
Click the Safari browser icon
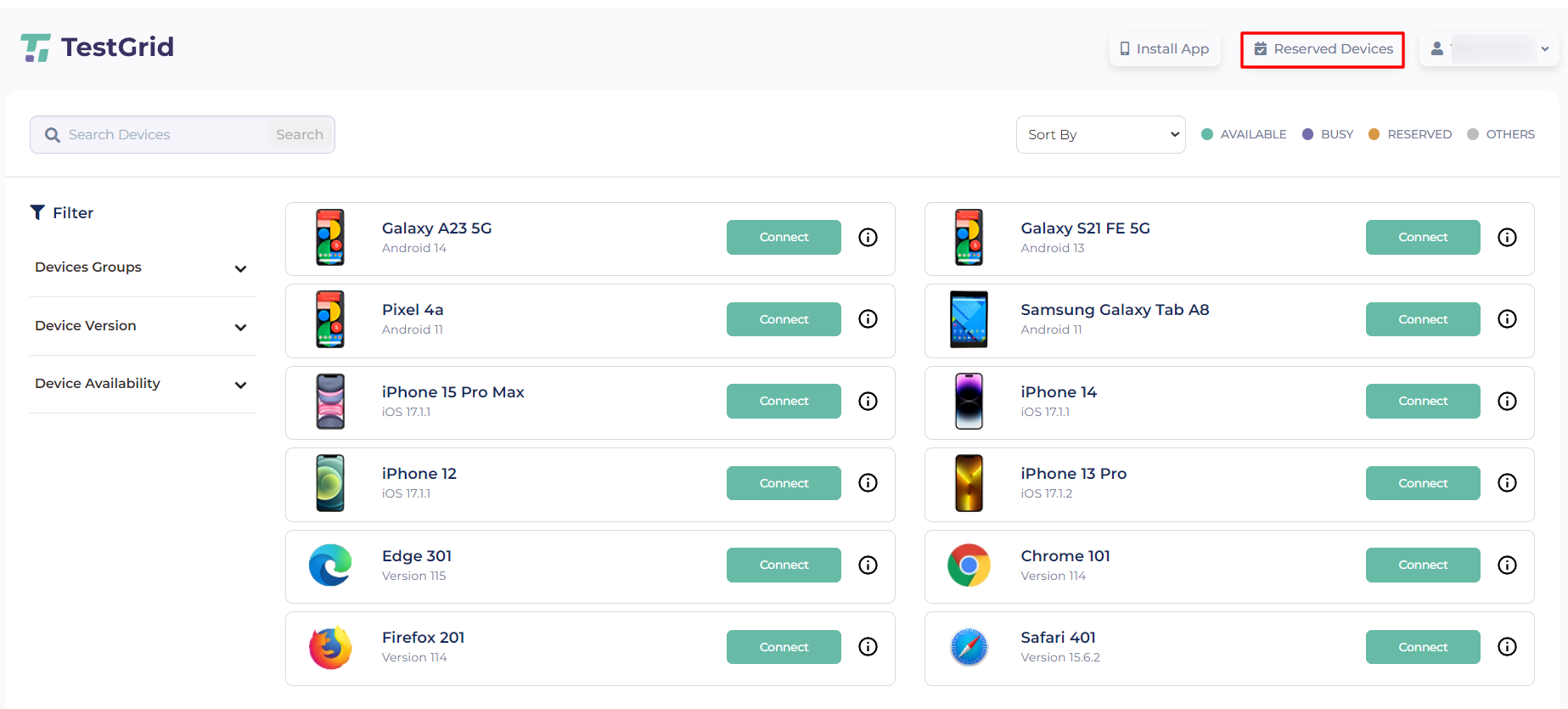(969, 648)
